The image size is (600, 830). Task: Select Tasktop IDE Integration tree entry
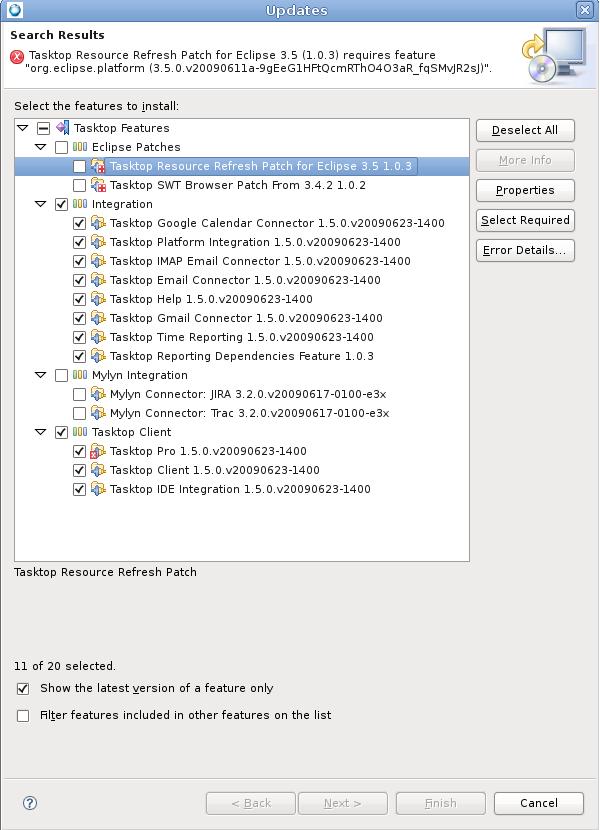[240, 489]
